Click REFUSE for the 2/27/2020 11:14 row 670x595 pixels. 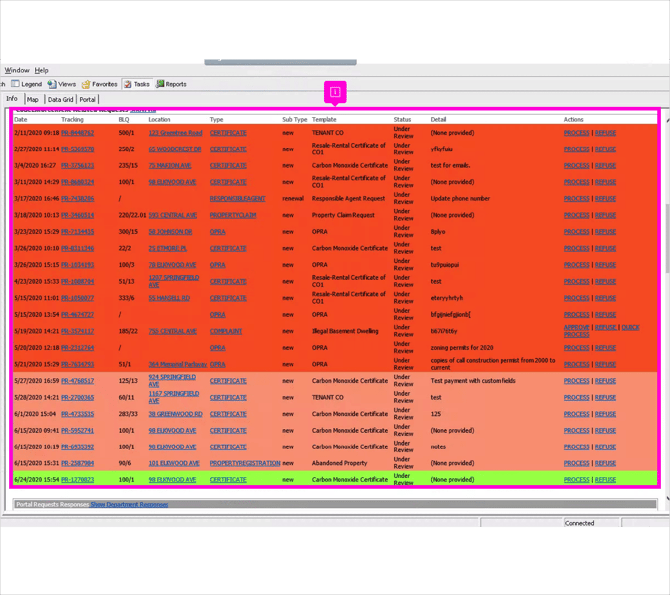[x=605, y=149]
